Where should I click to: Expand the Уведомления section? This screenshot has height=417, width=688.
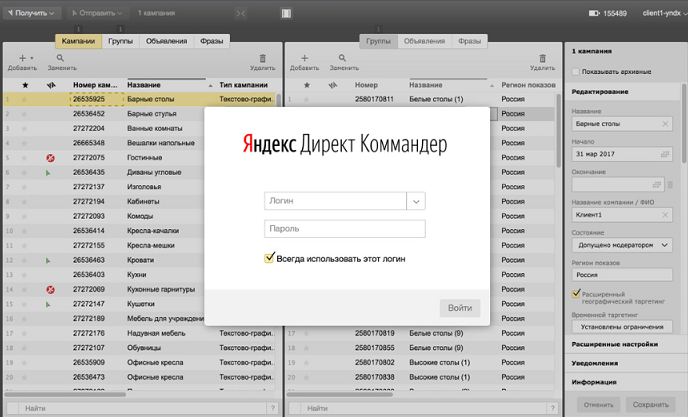pyautogui.click(x=624, y=363)
